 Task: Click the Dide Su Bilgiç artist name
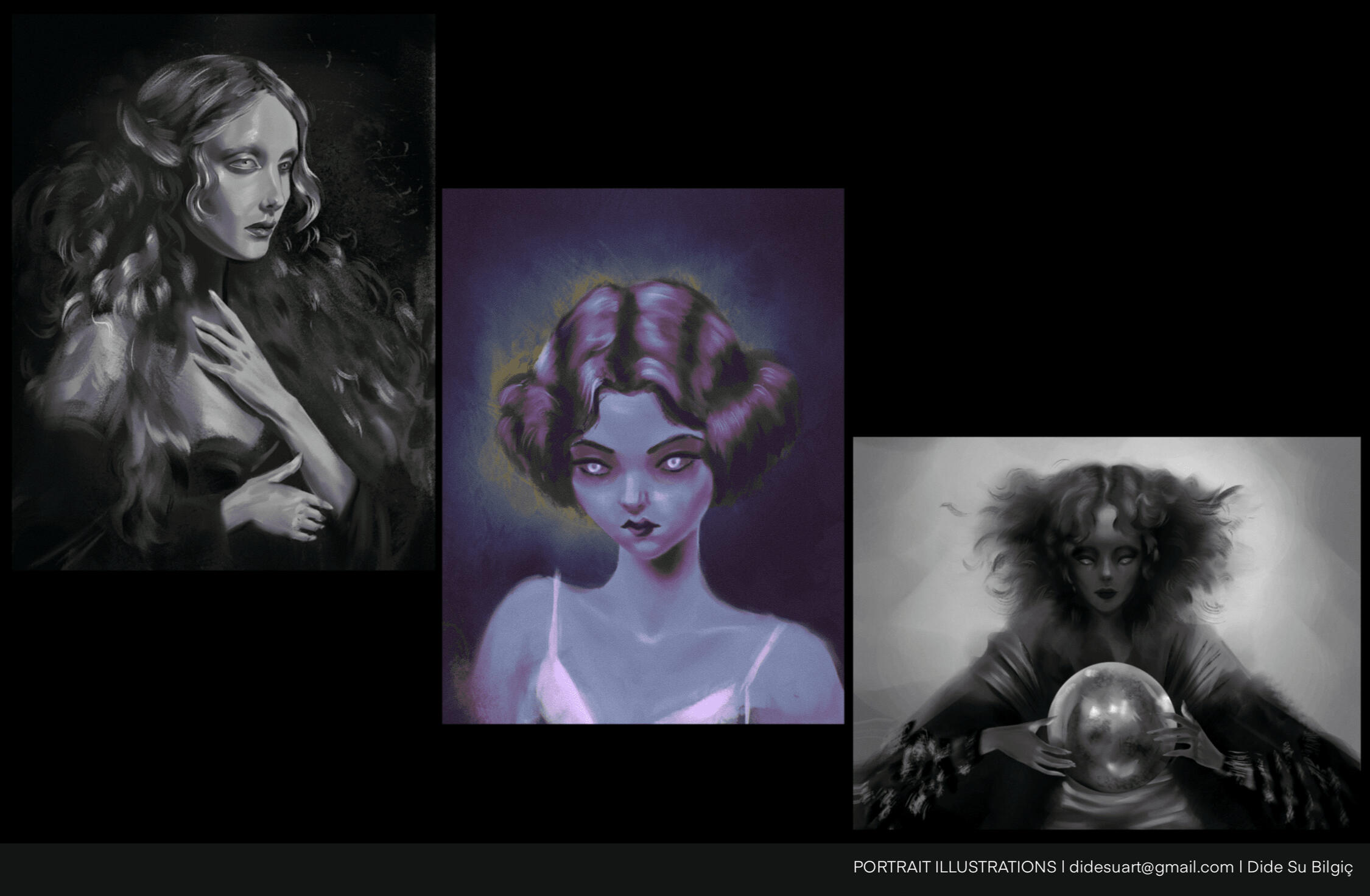(x=1300, y=867)
